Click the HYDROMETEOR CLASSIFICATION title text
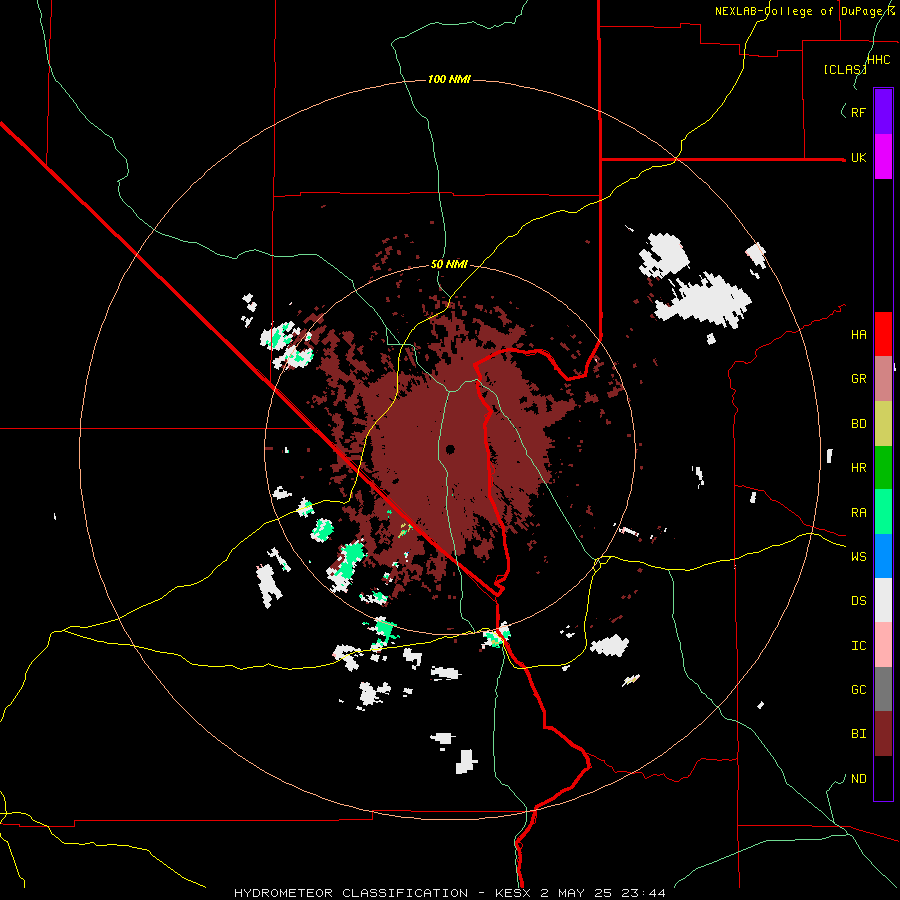This screenshot has width=900, height=900. 351,893
